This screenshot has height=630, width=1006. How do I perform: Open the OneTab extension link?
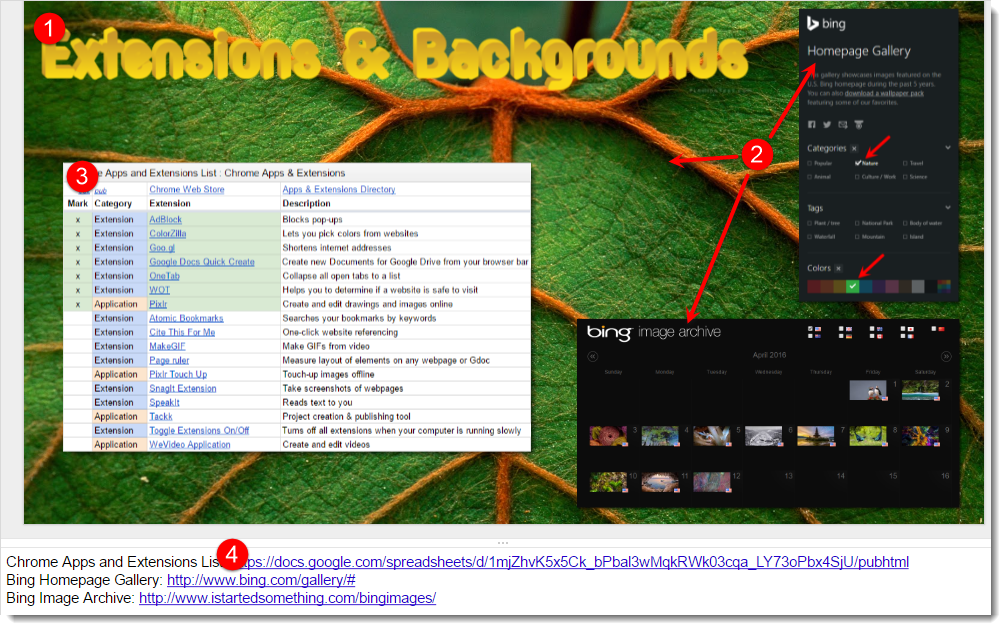[x=164, y=276]
